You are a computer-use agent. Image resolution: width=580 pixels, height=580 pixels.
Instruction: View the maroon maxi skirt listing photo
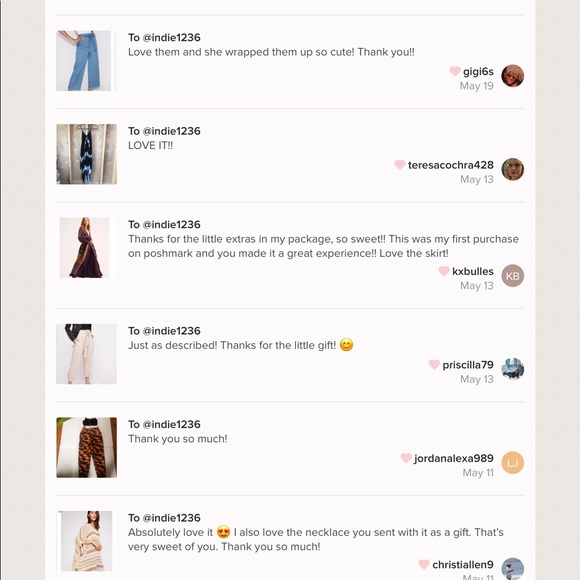(84, 247)
